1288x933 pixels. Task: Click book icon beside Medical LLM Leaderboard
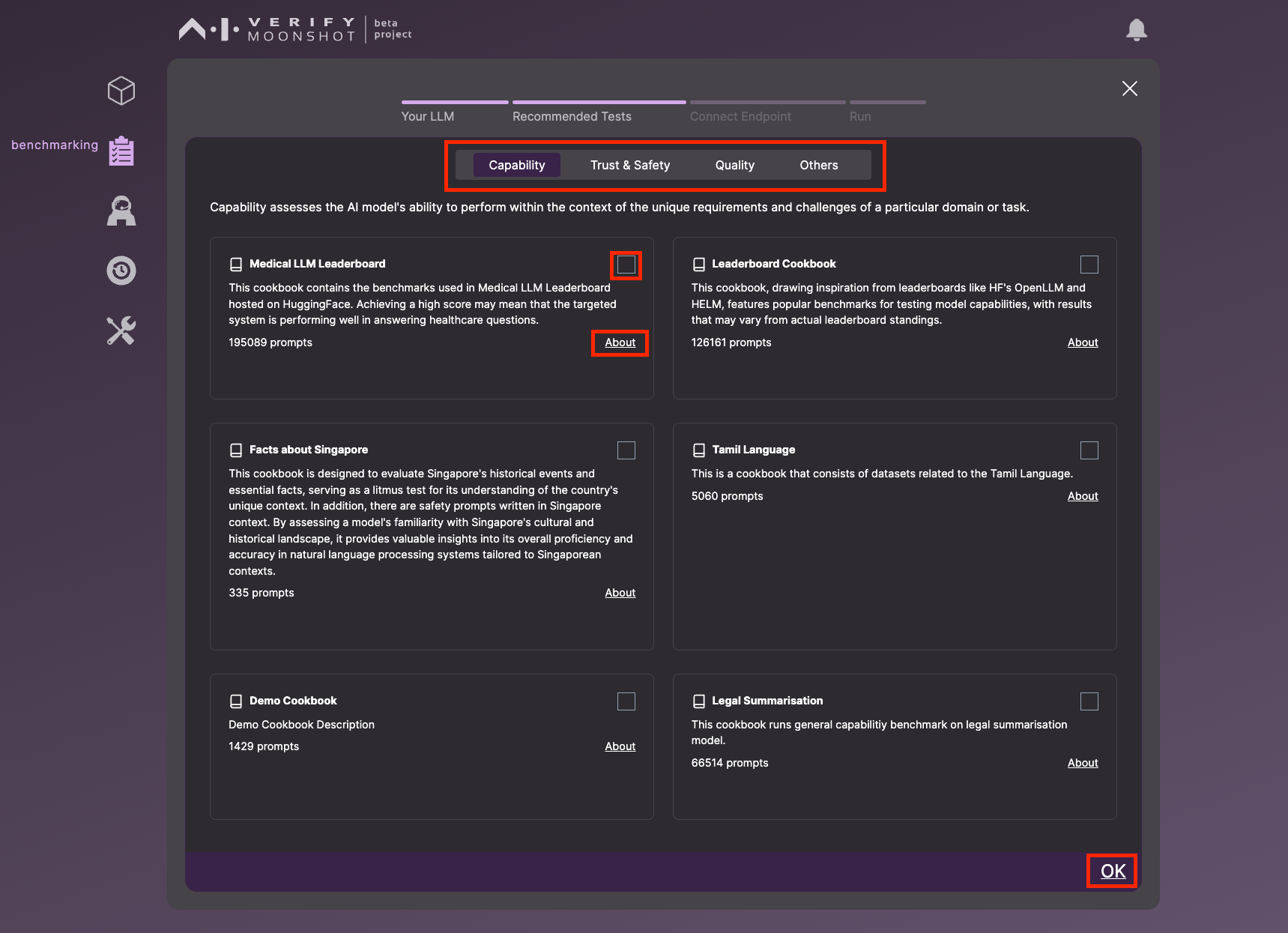pos(236,265)
